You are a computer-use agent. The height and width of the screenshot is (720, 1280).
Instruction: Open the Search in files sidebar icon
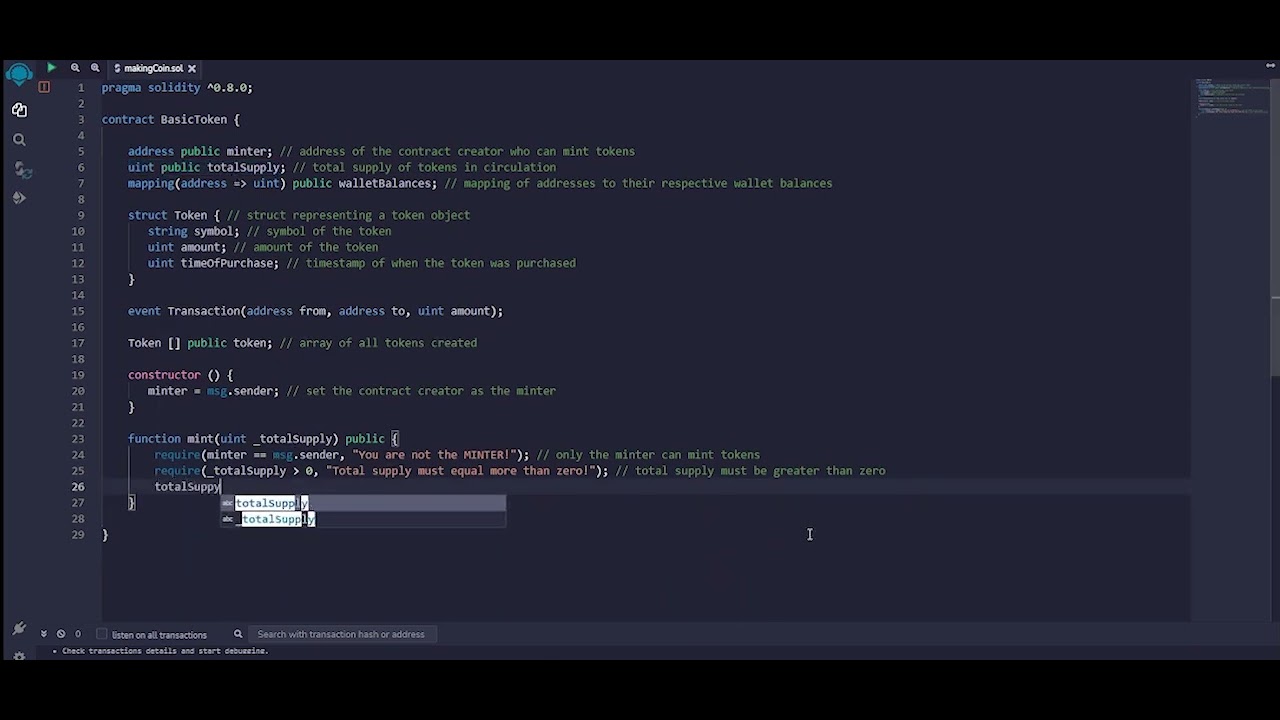click(19, 140)
